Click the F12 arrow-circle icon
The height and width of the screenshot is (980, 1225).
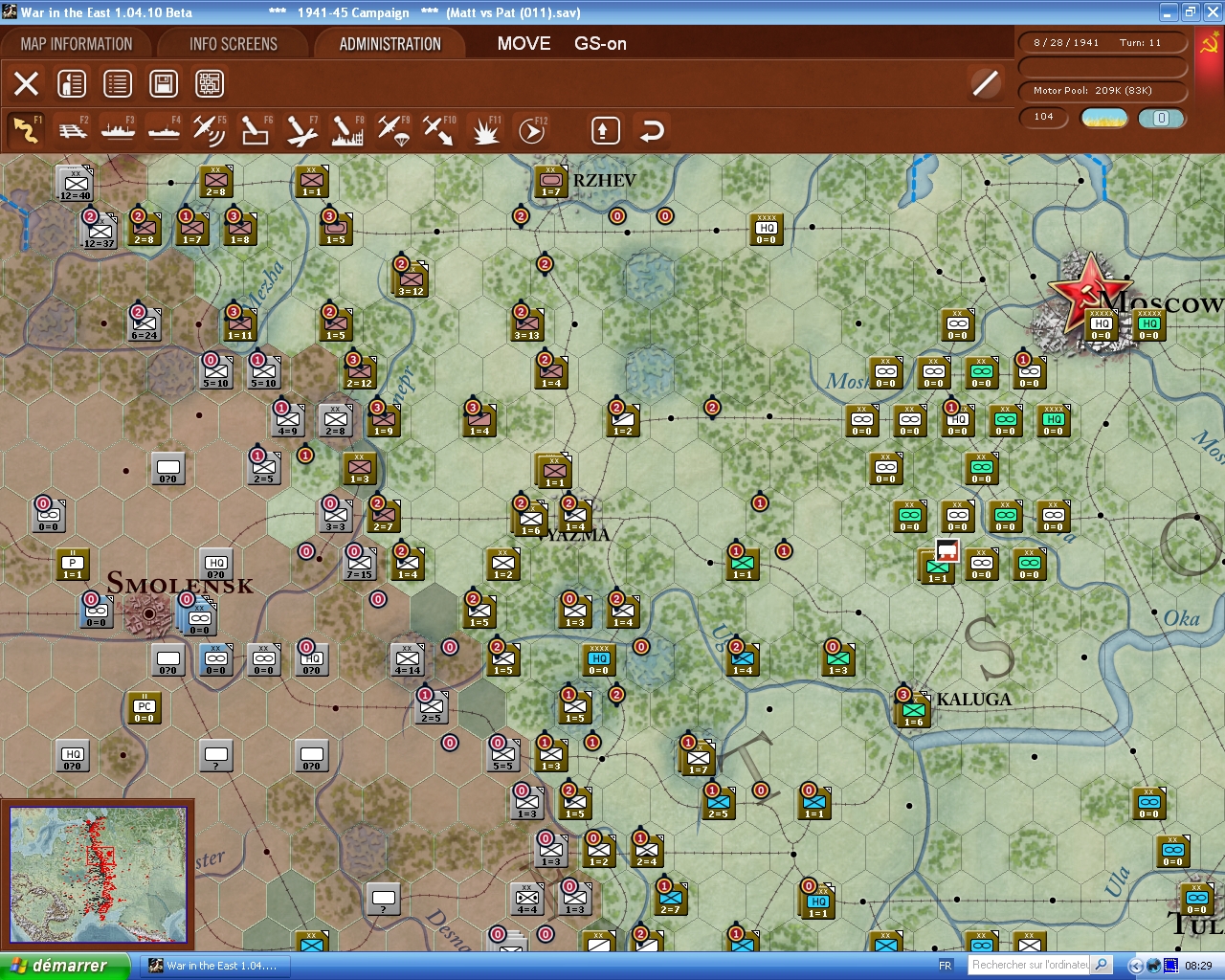tap(531, 130)
